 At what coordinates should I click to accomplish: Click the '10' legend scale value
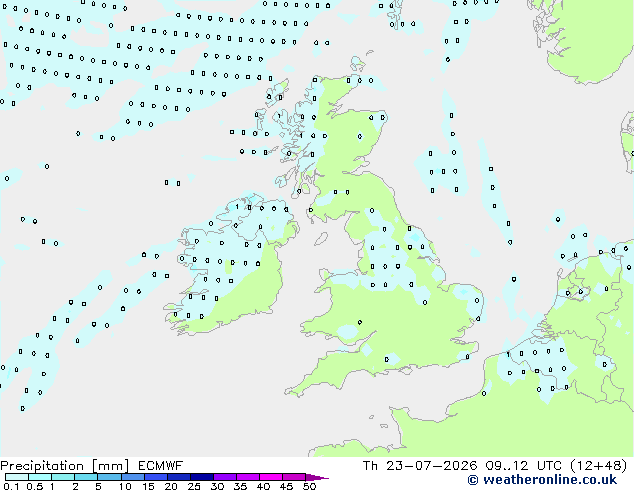point(125,486)
